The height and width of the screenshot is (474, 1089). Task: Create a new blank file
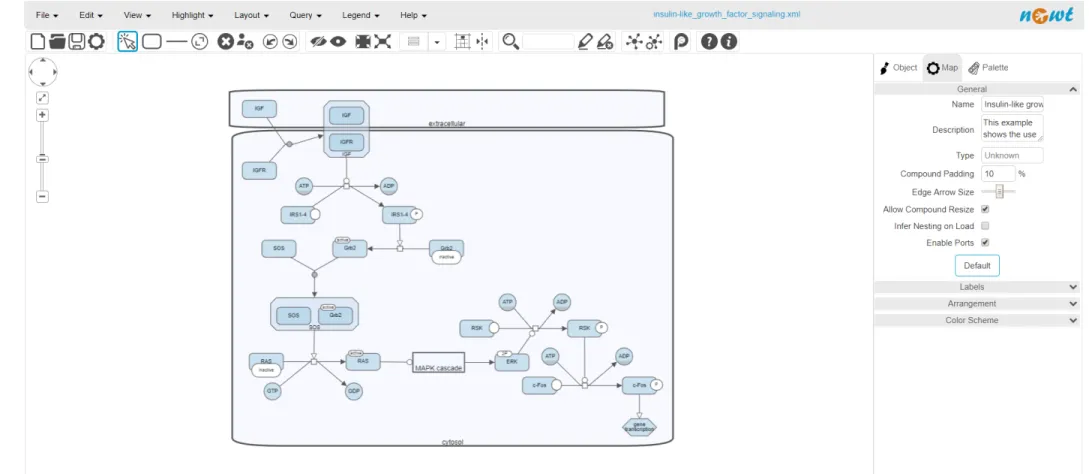click(38, 42)
